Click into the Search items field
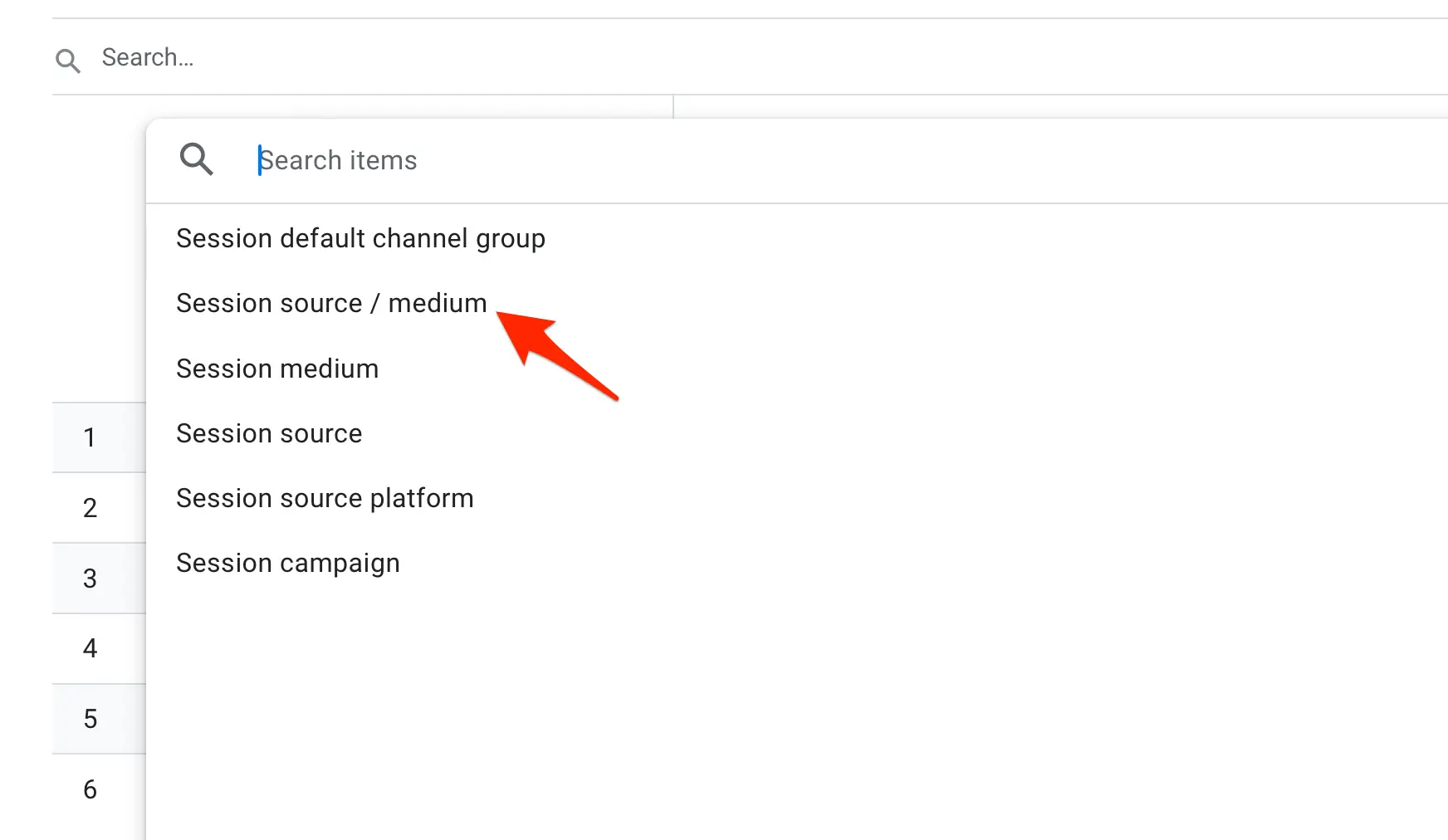 (x=581, y=160)
